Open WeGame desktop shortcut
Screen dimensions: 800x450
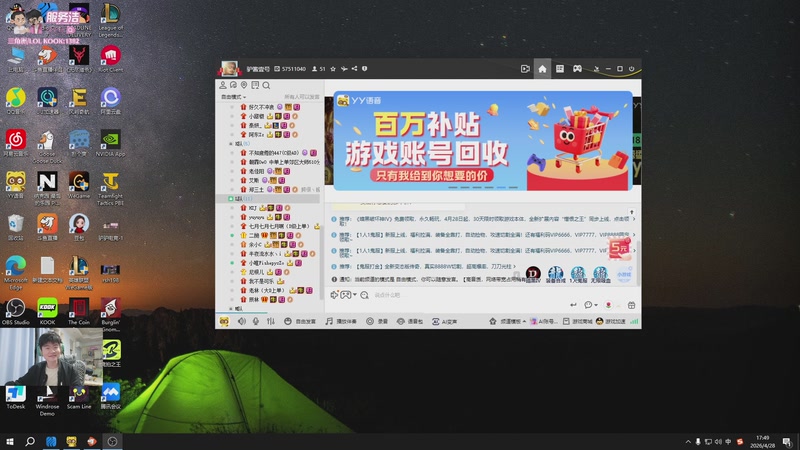[79, 185]
